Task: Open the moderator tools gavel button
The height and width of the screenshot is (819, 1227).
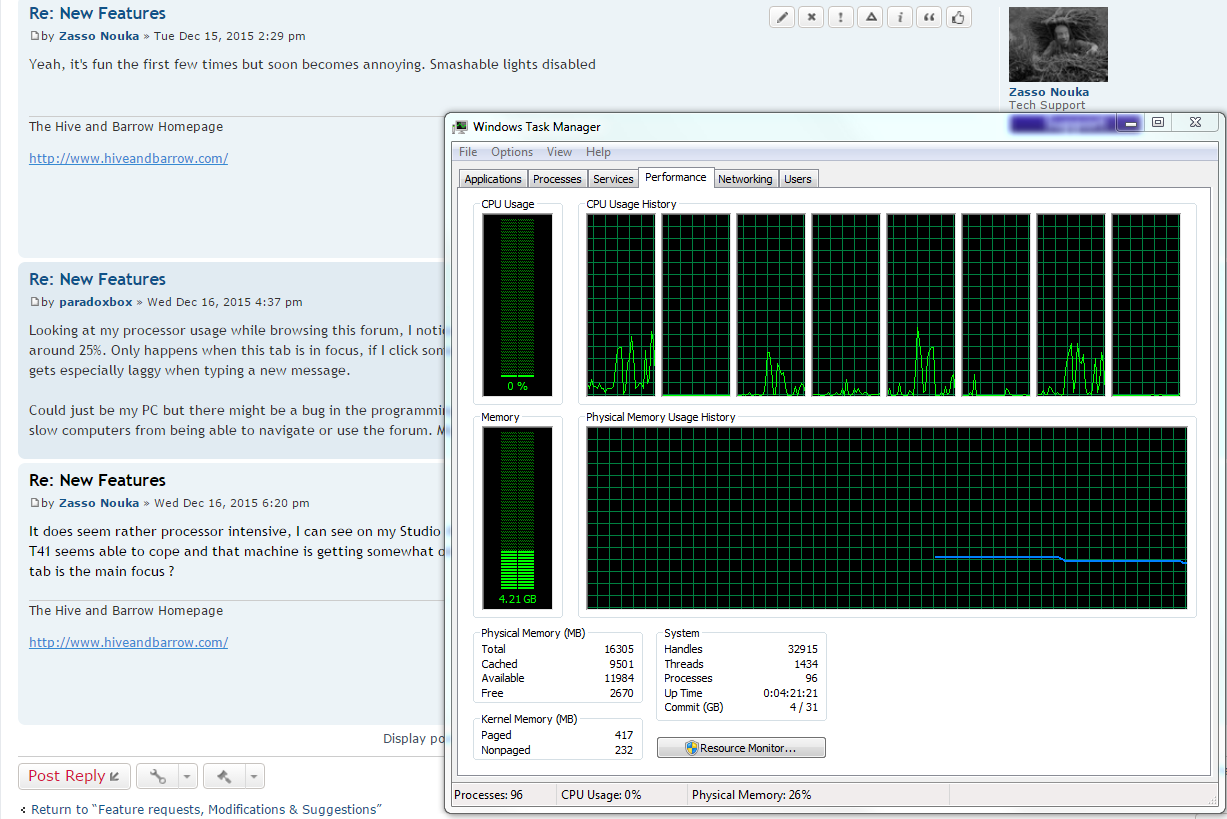Action: [224, 776]
